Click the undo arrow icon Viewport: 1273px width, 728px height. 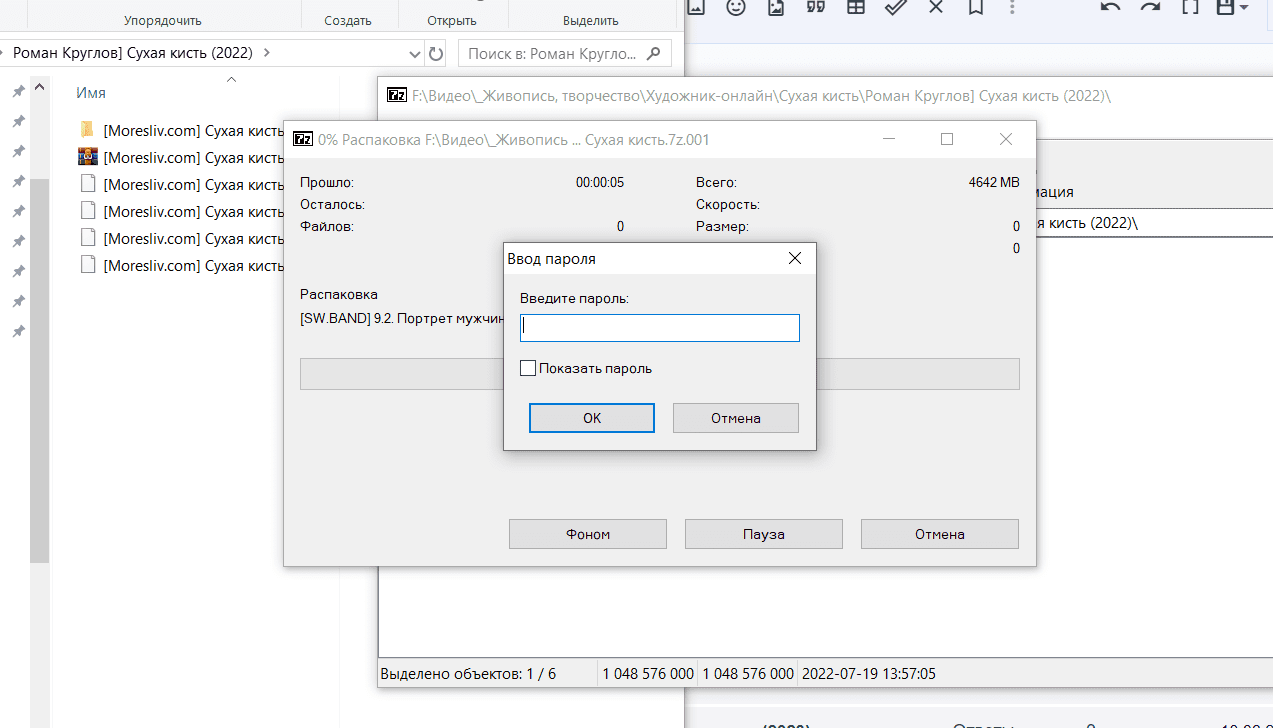pyautogui.click(x=1110, y=7)
